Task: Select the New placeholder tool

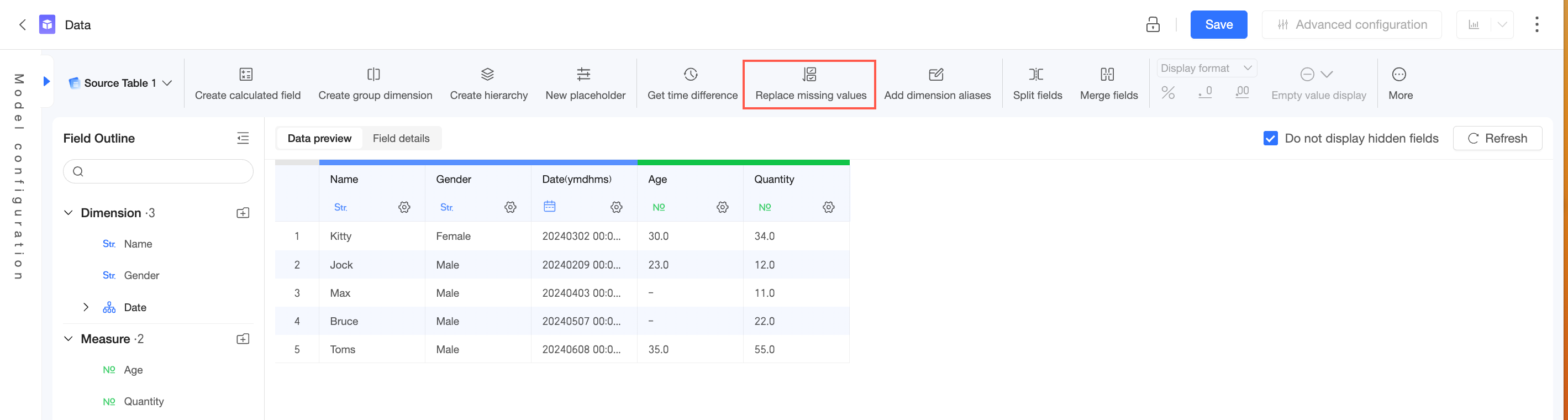Action: (584, 75)
